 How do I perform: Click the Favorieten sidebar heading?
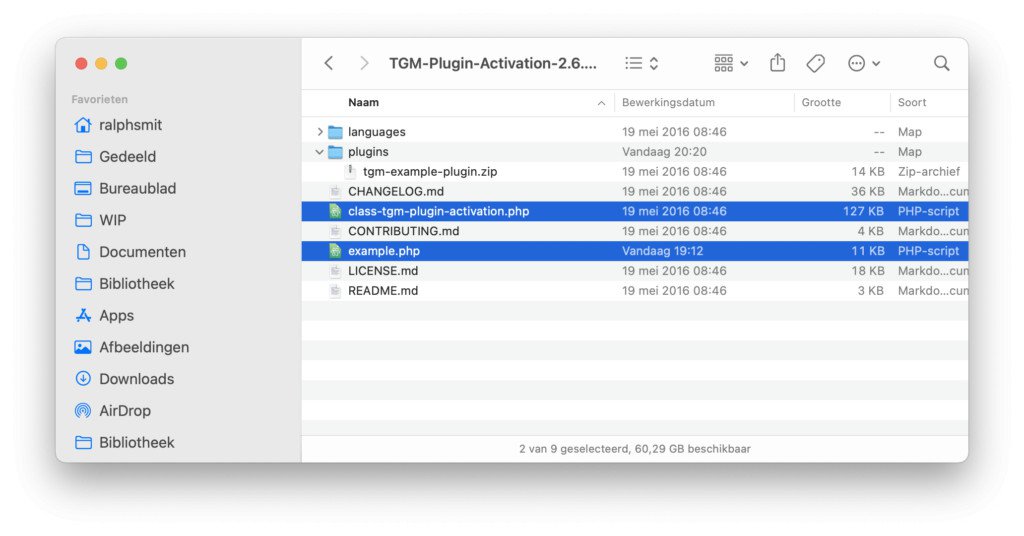(99, 99)
